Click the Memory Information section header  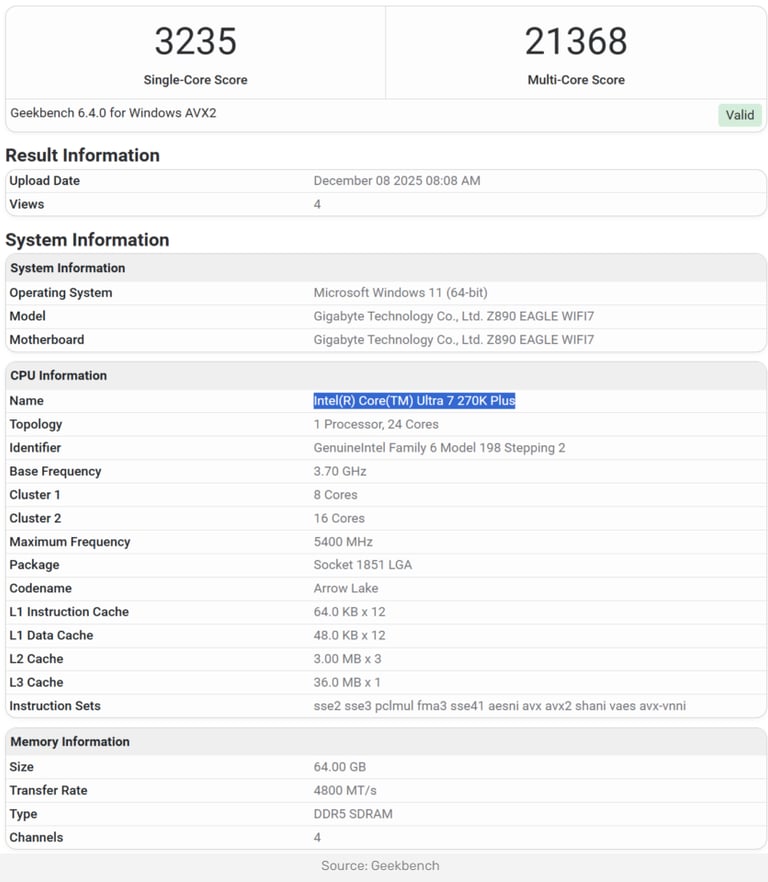69,742
